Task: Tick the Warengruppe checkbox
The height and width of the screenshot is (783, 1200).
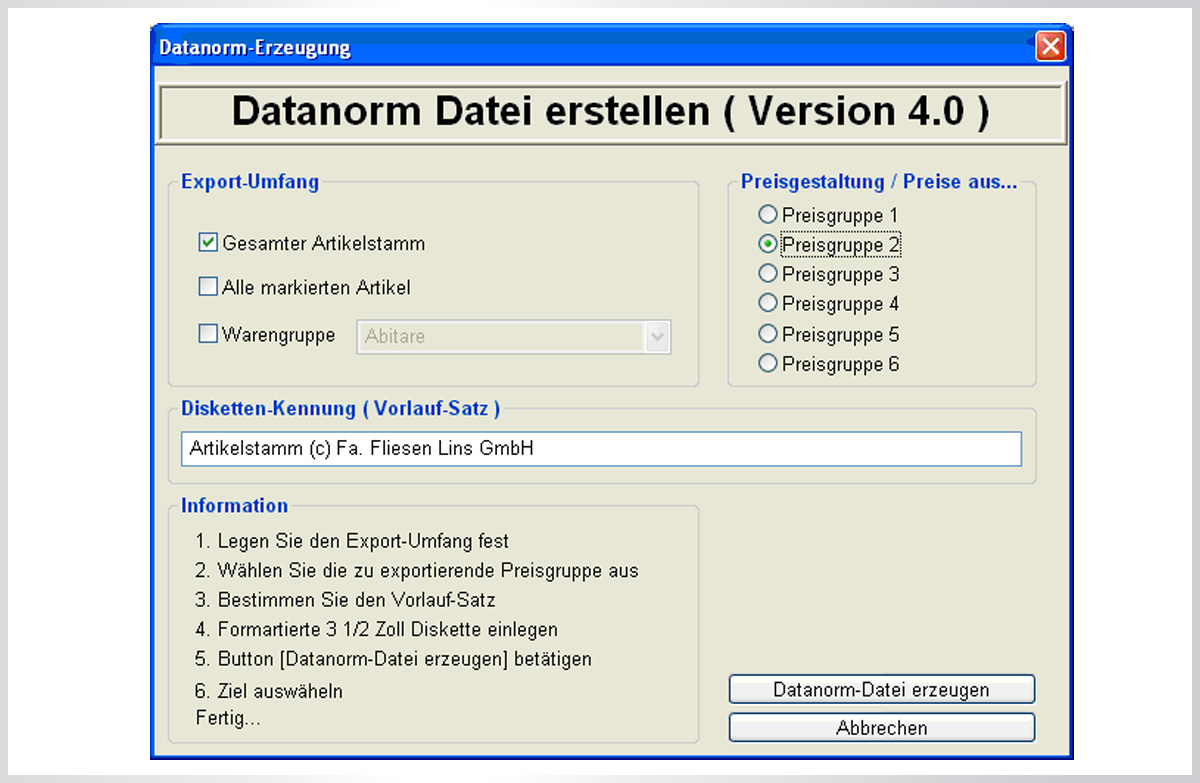Action: coord(208,335)
